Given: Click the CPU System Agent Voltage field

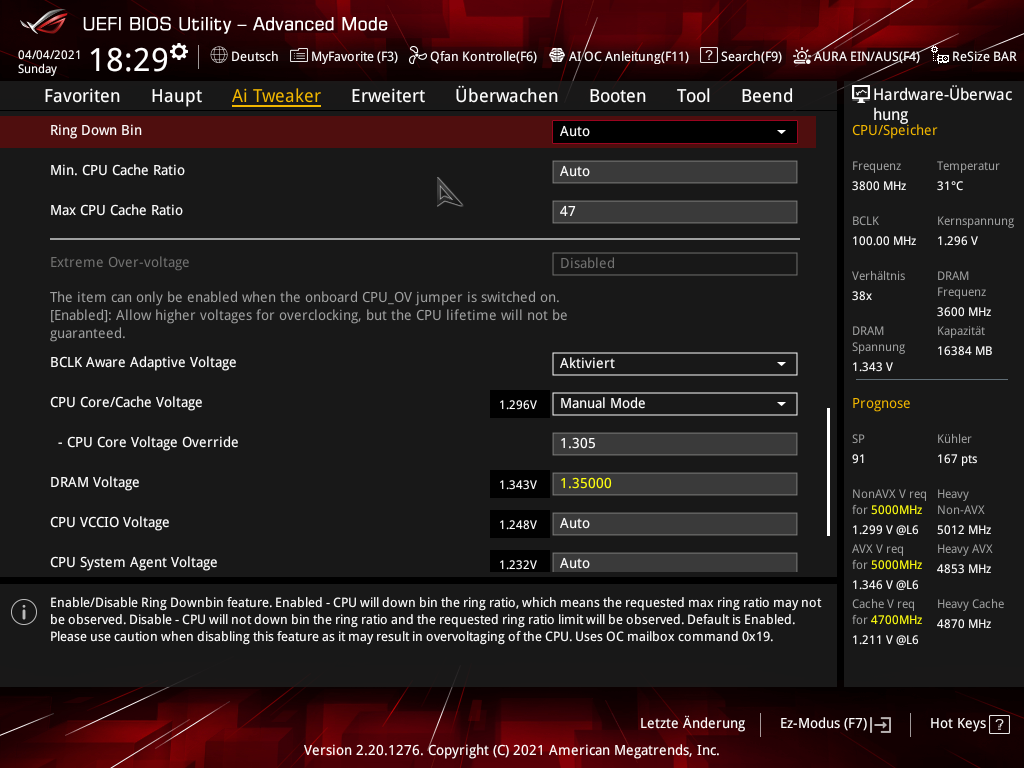Looking at the screenshot, I should pyautogui.click(x=675, y=562).
